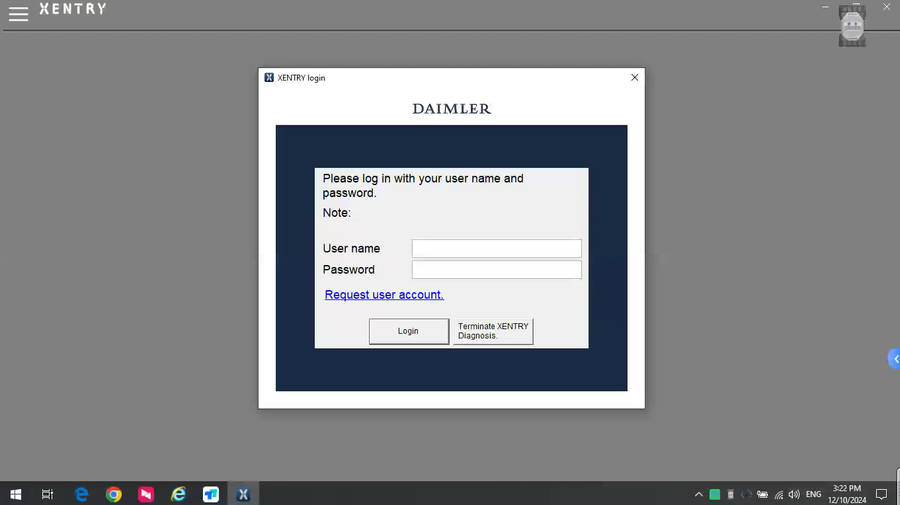The image size is (900, 505).
Task: Launch Google Chrome from the taskbar
Action: click(x=114, y=494)
